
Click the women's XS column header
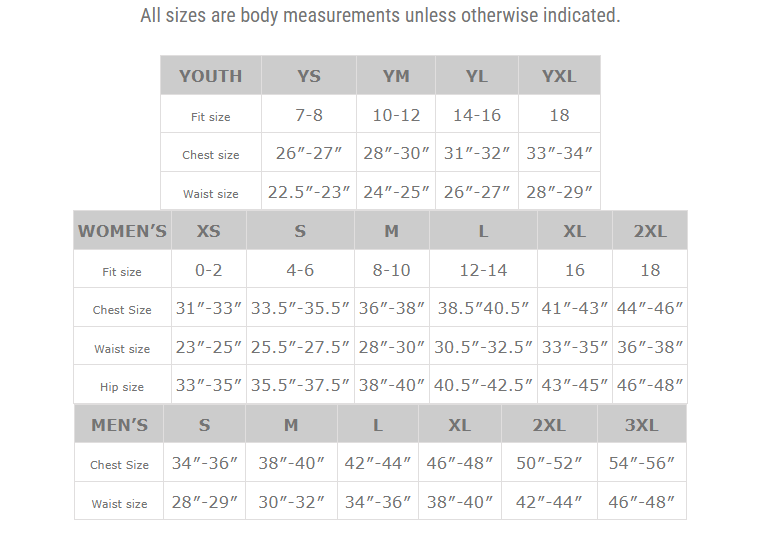point(208,231)
